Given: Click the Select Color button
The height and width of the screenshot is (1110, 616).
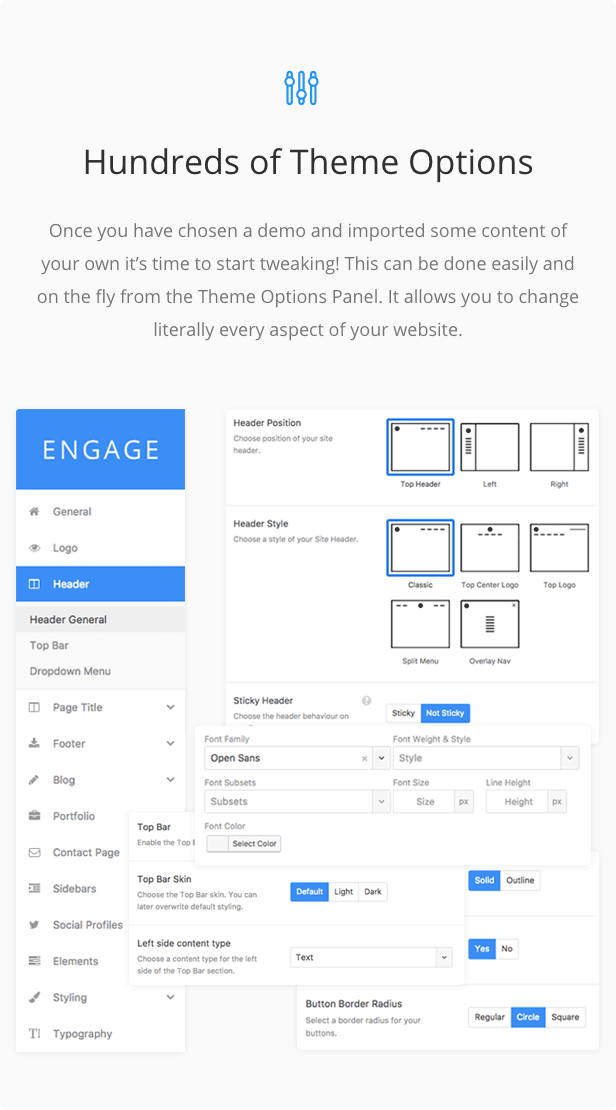Looking at the screenshot, I should pos(255,844).
